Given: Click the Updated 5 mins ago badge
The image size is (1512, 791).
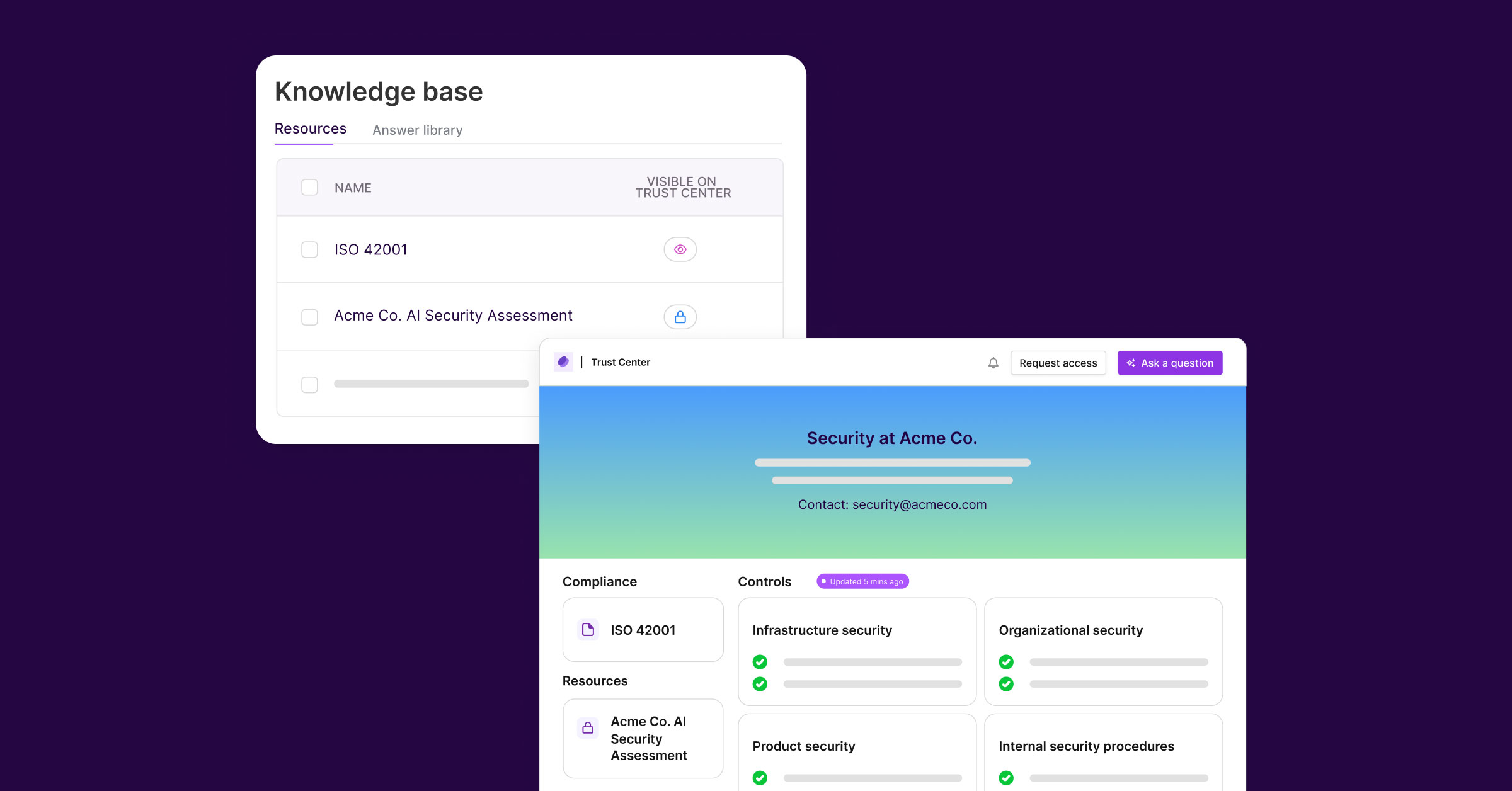Looking at the screenshot, I should (x=862, y=581).
